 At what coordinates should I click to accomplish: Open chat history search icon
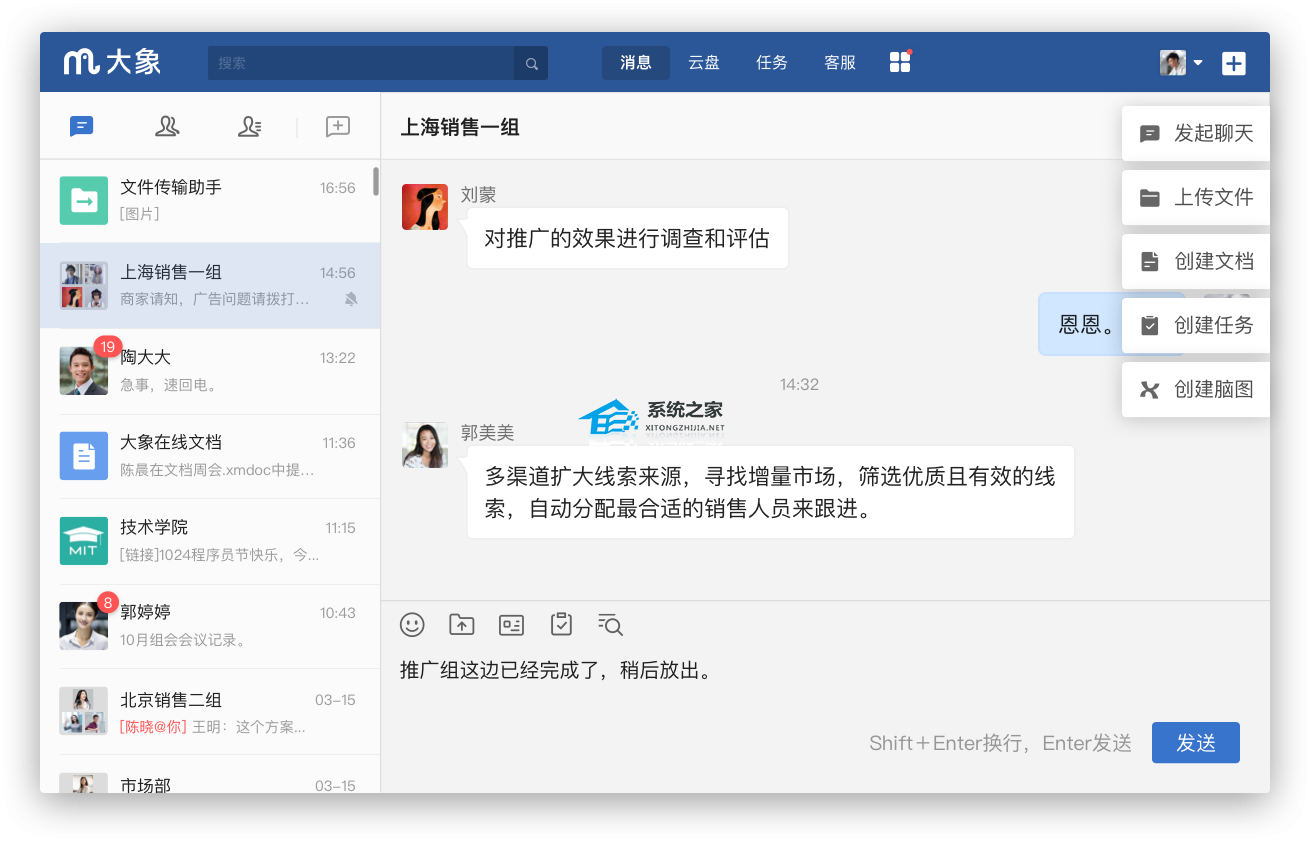click(610, 625)
